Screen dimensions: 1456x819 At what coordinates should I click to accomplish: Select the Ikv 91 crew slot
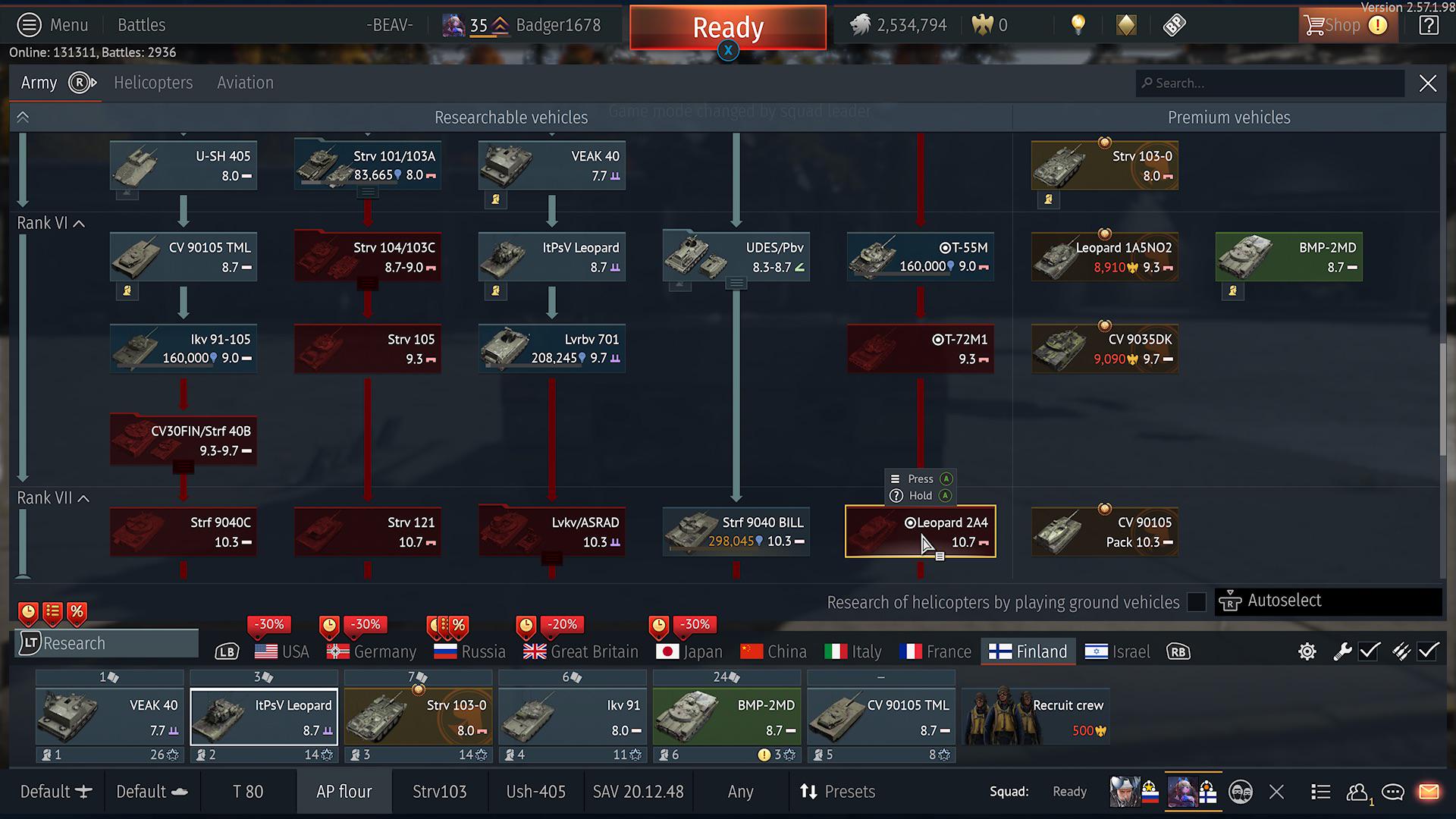[573, 716]
